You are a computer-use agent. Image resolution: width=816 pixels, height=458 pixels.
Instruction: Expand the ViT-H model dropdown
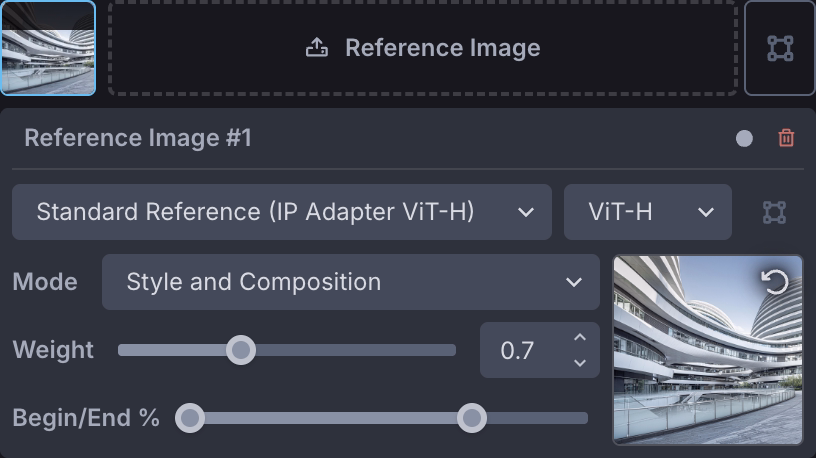click(x=647, y=212)
